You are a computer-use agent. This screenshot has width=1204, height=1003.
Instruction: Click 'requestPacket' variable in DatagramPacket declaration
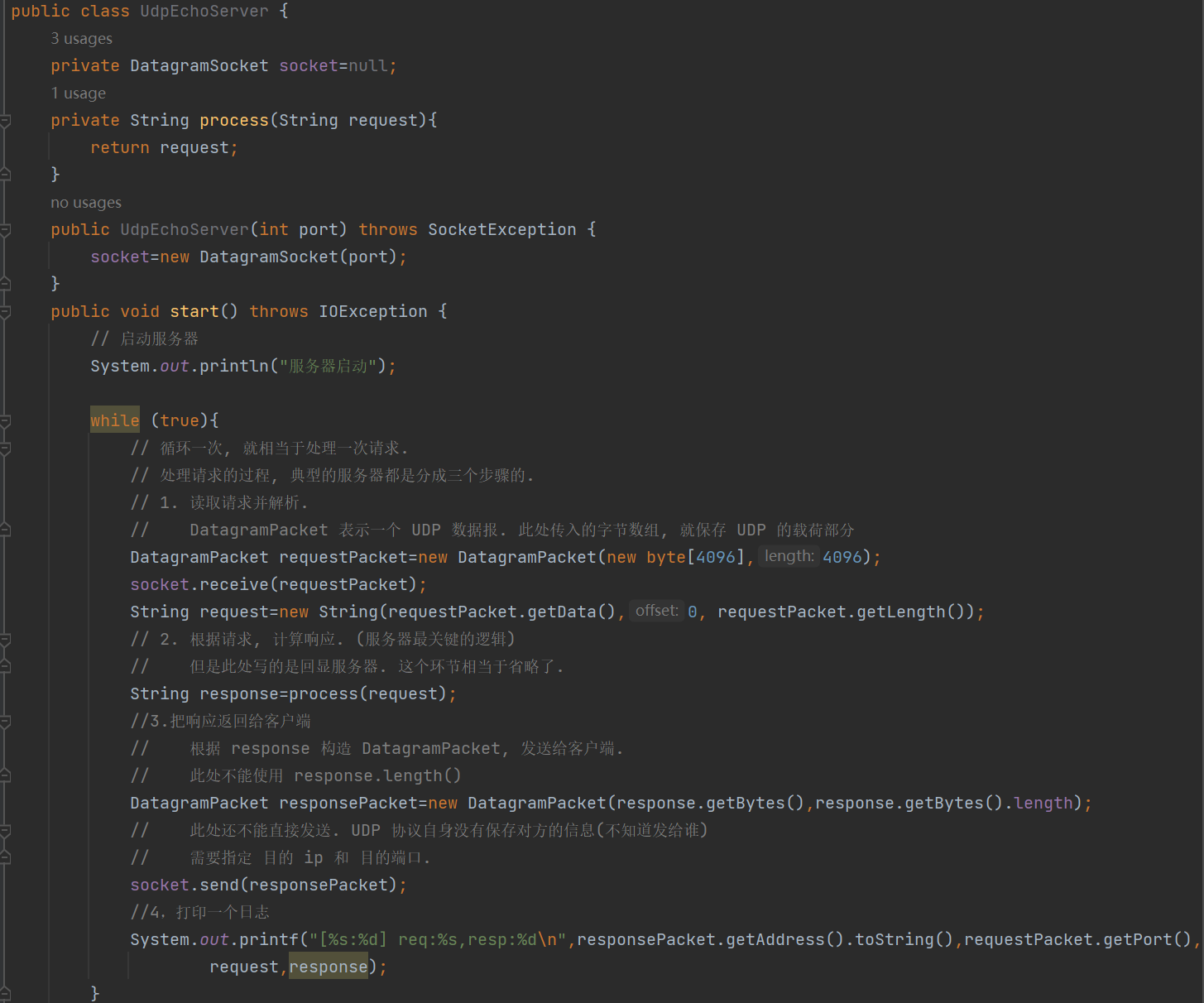[x=343, y=558]
